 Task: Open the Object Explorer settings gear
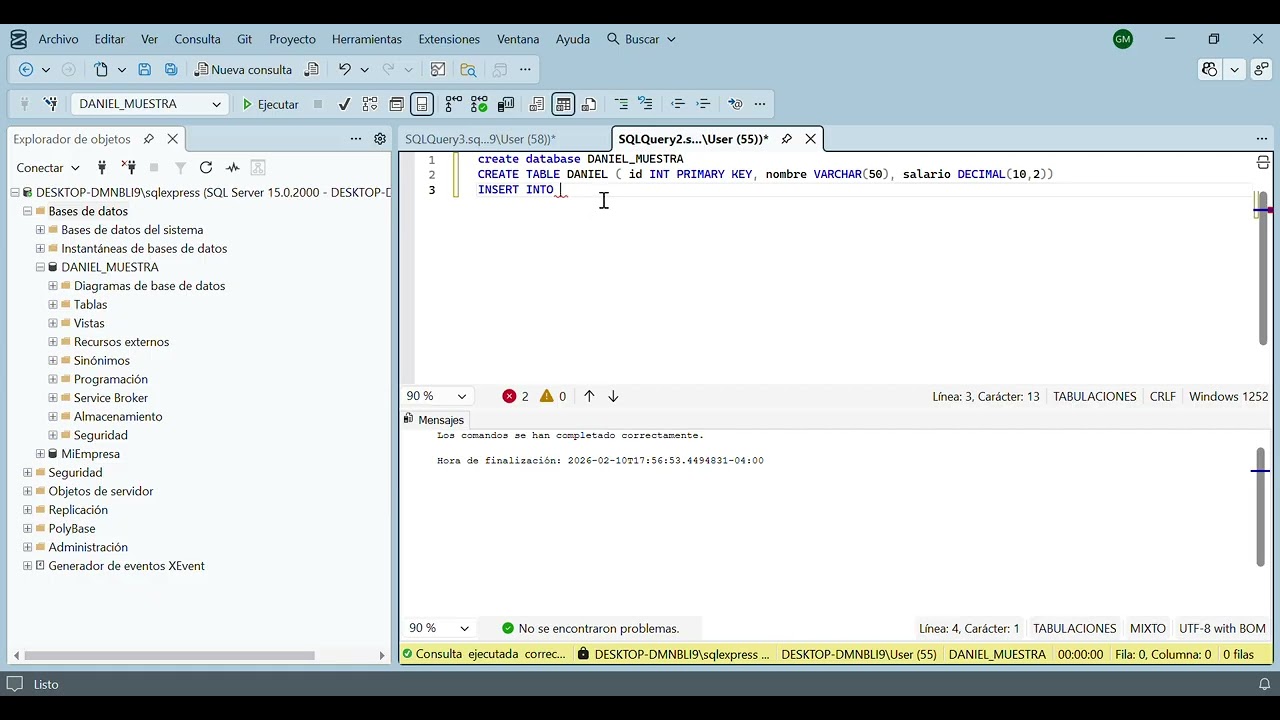coord(380,139)
